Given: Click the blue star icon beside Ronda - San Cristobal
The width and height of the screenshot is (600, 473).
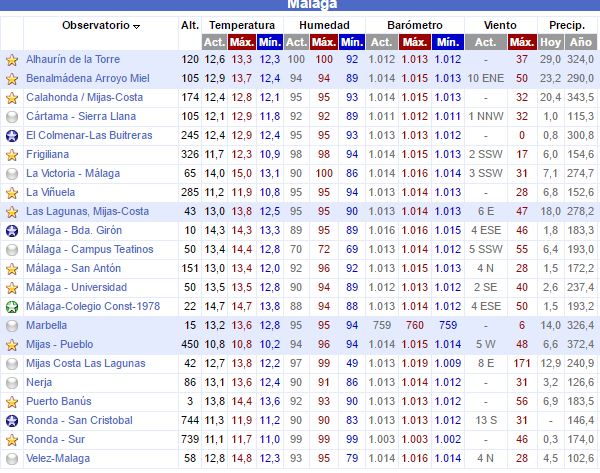Looking at the screenshot, I should (x=12, y=420).
